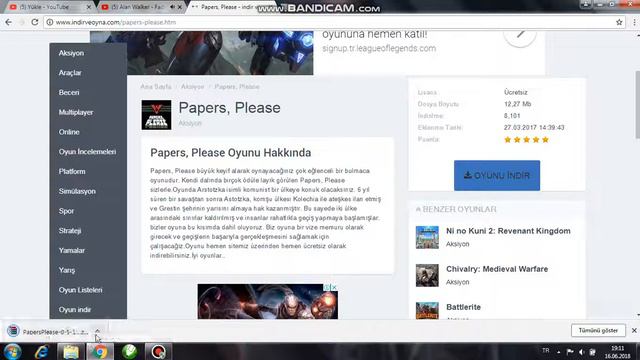Open Platform category in sidebar
The width and height of the screenshot is (640, 360).
[x=72, y=171]
